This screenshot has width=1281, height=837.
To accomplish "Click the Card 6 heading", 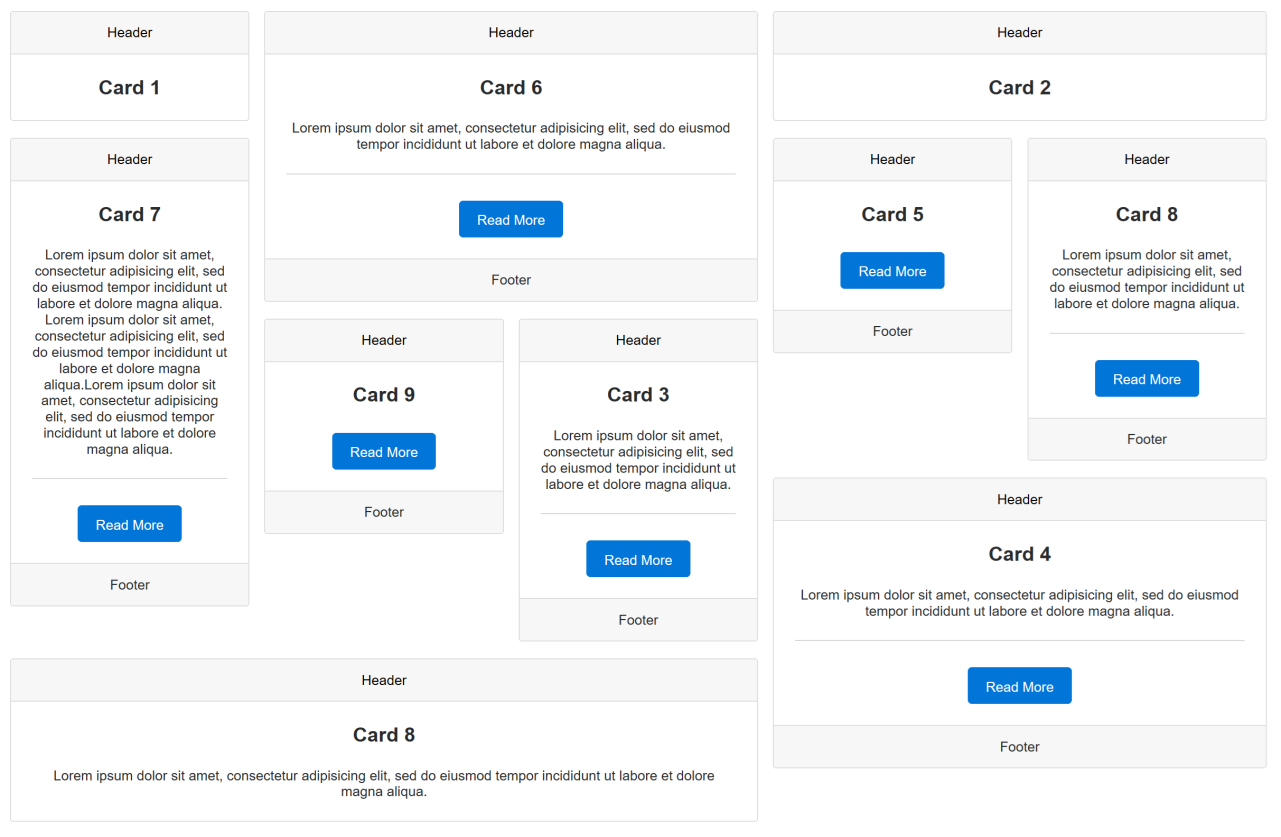I will (x=511, y=87).
